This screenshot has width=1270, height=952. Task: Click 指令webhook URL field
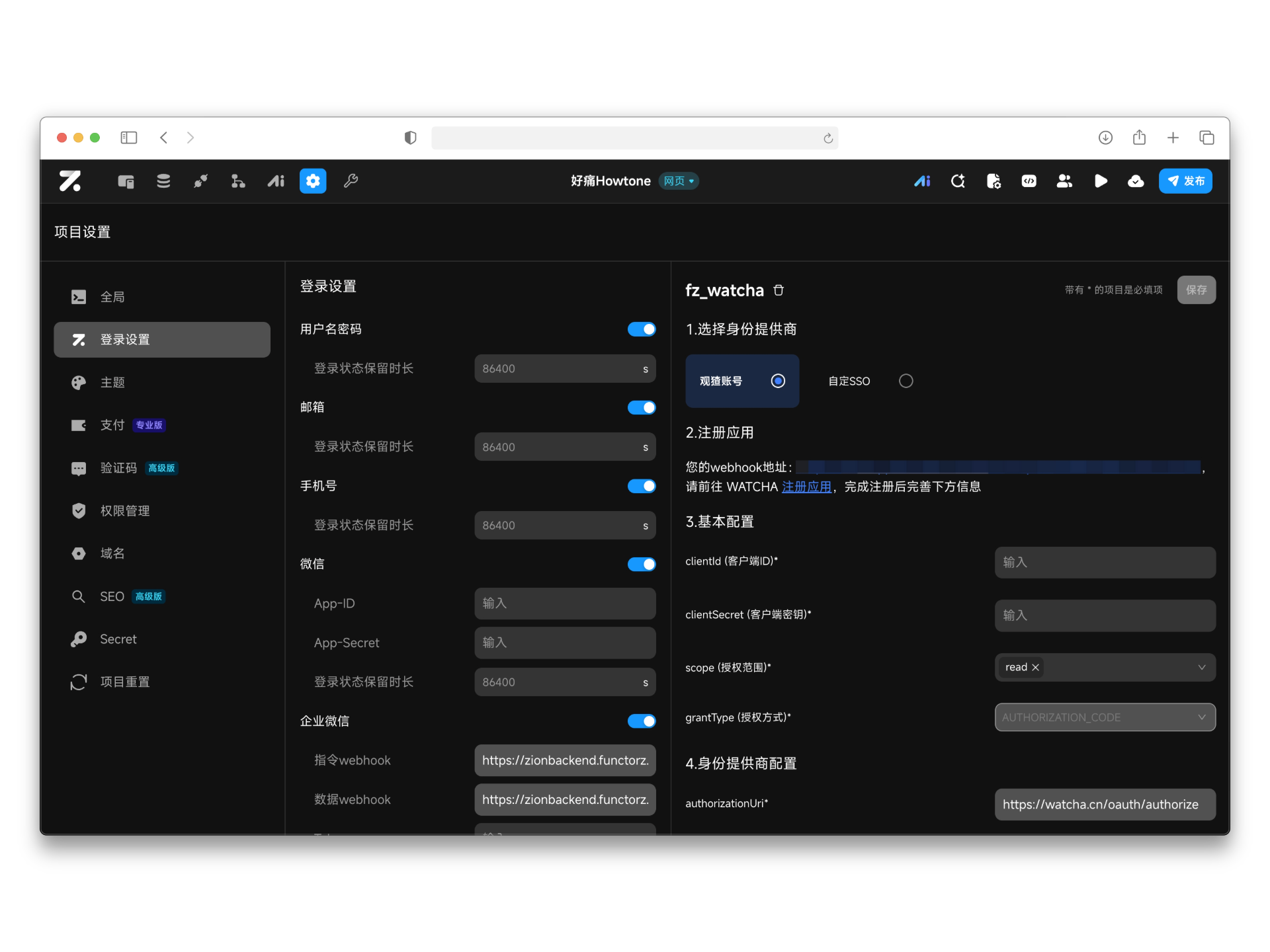click(565, 760)
